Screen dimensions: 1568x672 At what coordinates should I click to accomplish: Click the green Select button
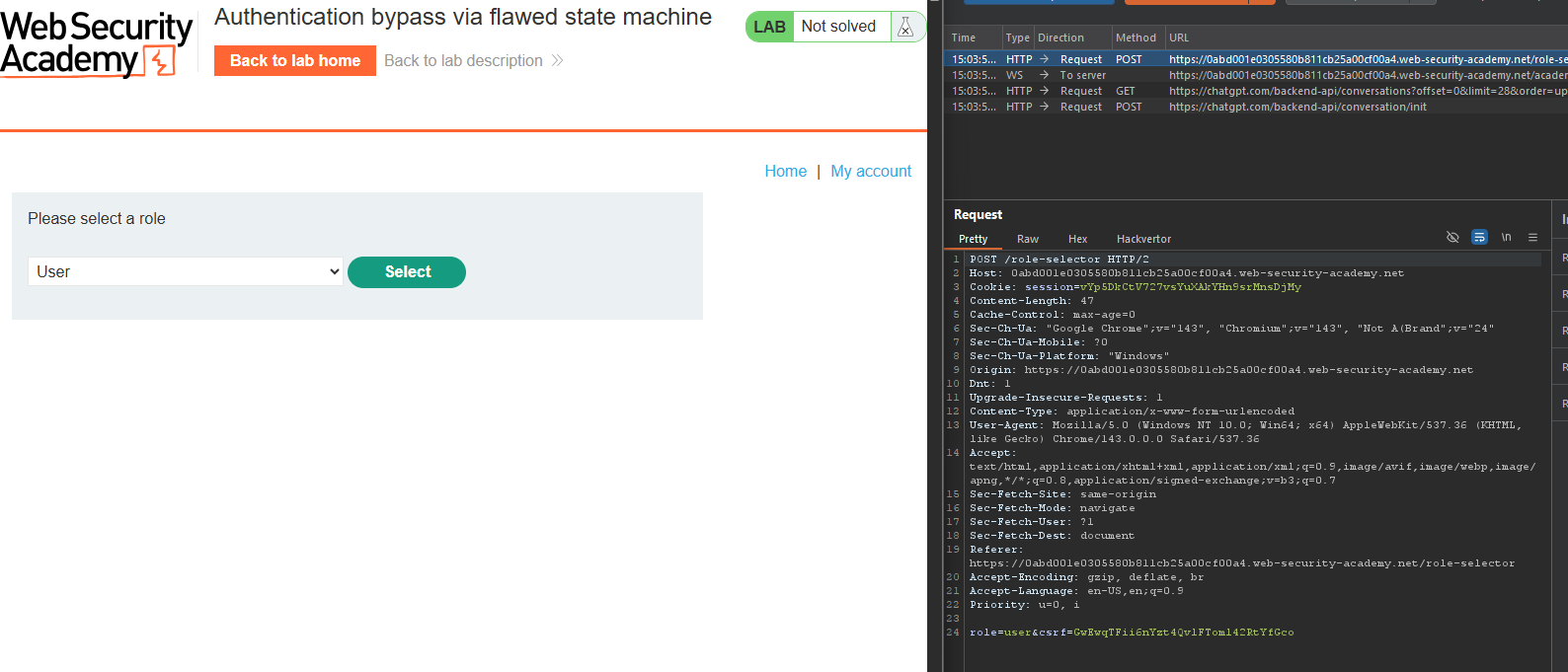click(407, 272)
